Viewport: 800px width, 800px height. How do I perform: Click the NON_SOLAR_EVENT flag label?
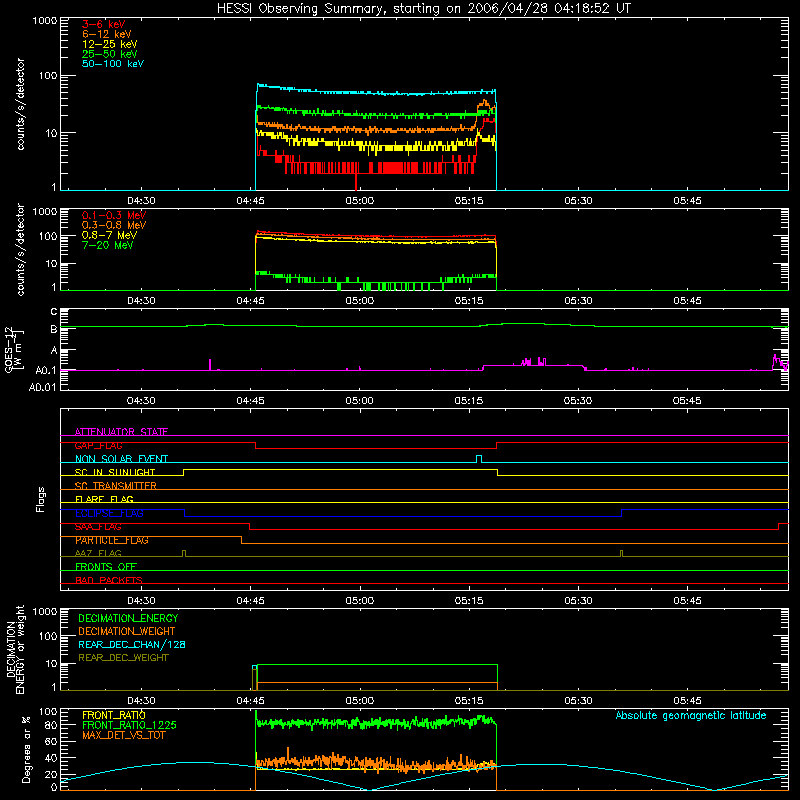(x=121, y=459)
